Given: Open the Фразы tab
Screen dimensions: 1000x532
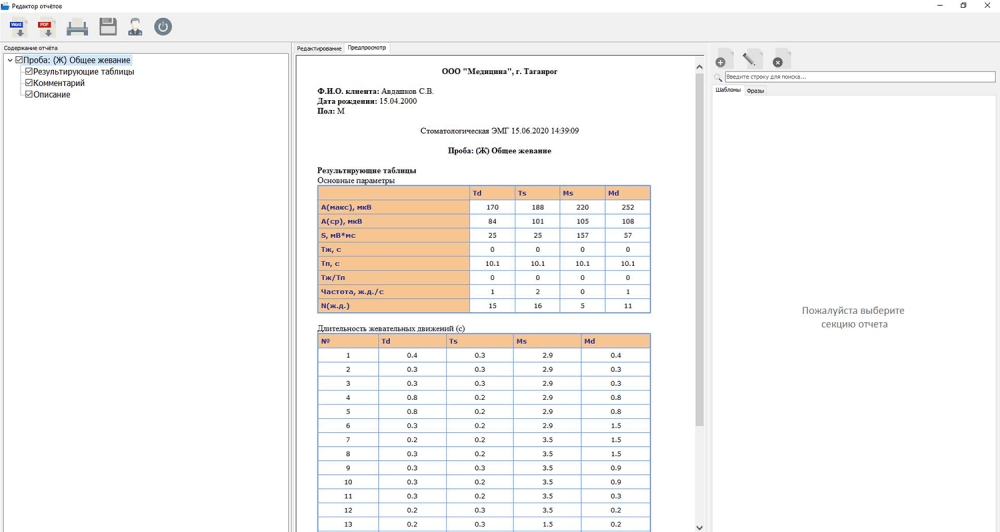Looking at the screenshot, I should tap(755, 90).
